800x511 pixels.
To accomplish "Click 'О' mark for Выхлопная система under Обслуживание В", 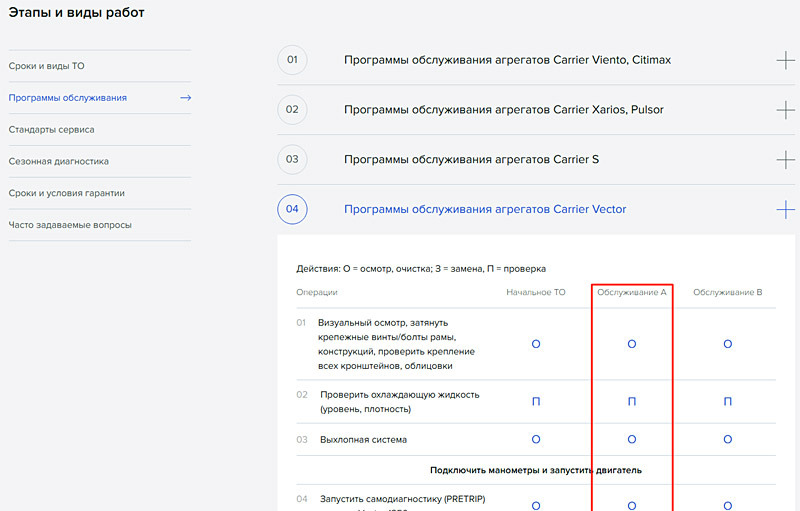I will [x=728, y=440].
